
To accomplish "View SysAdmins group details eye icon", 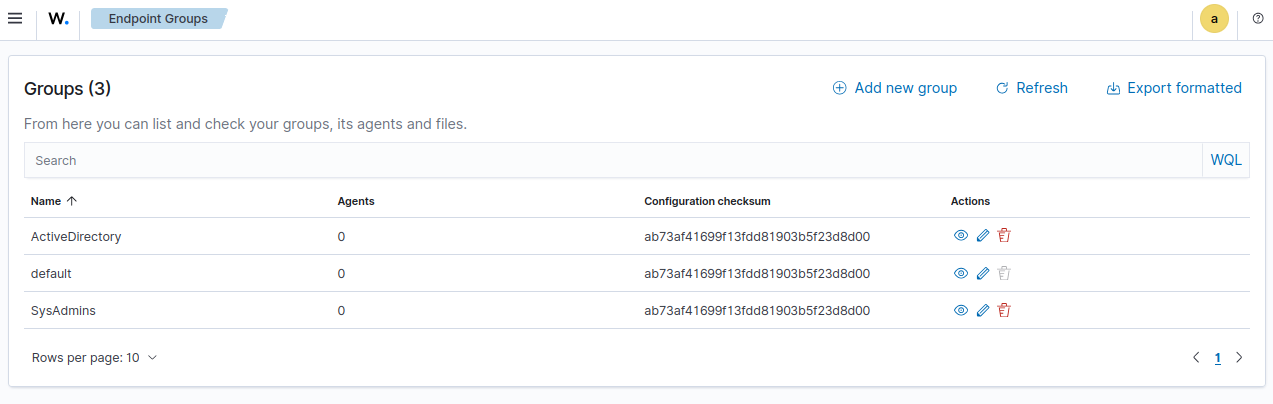I will pyautogui.click(x=961, y=310).
